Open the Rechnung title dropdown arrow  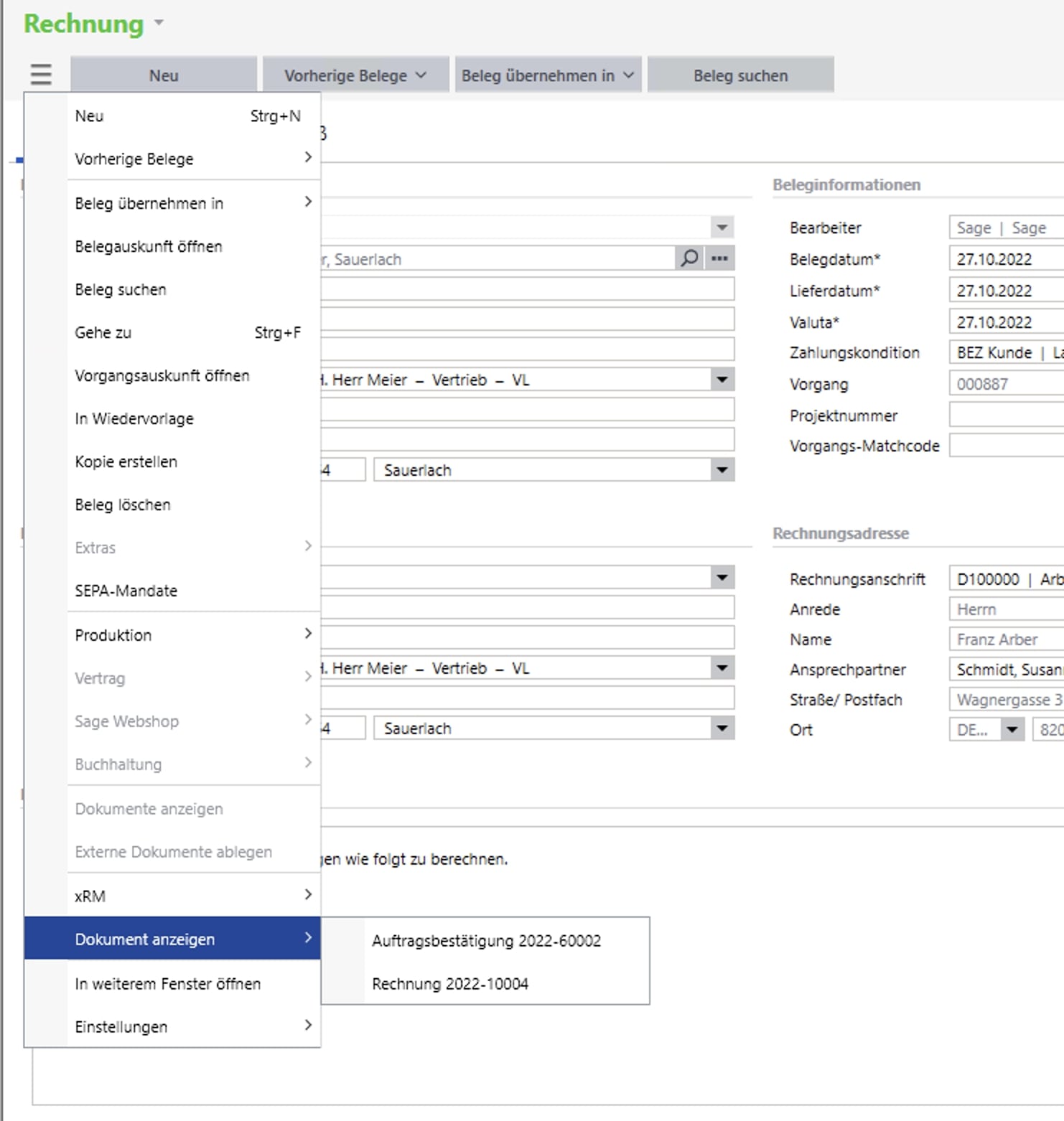point(159,23)
